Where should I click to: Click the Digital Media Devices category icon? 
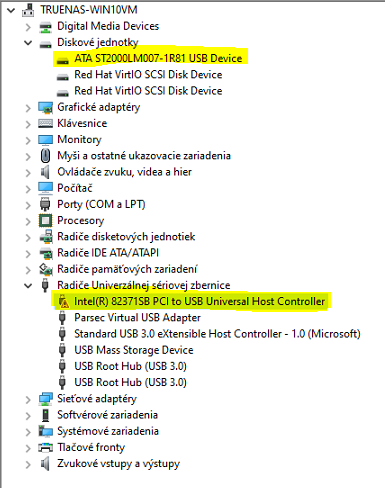point(45,27)
